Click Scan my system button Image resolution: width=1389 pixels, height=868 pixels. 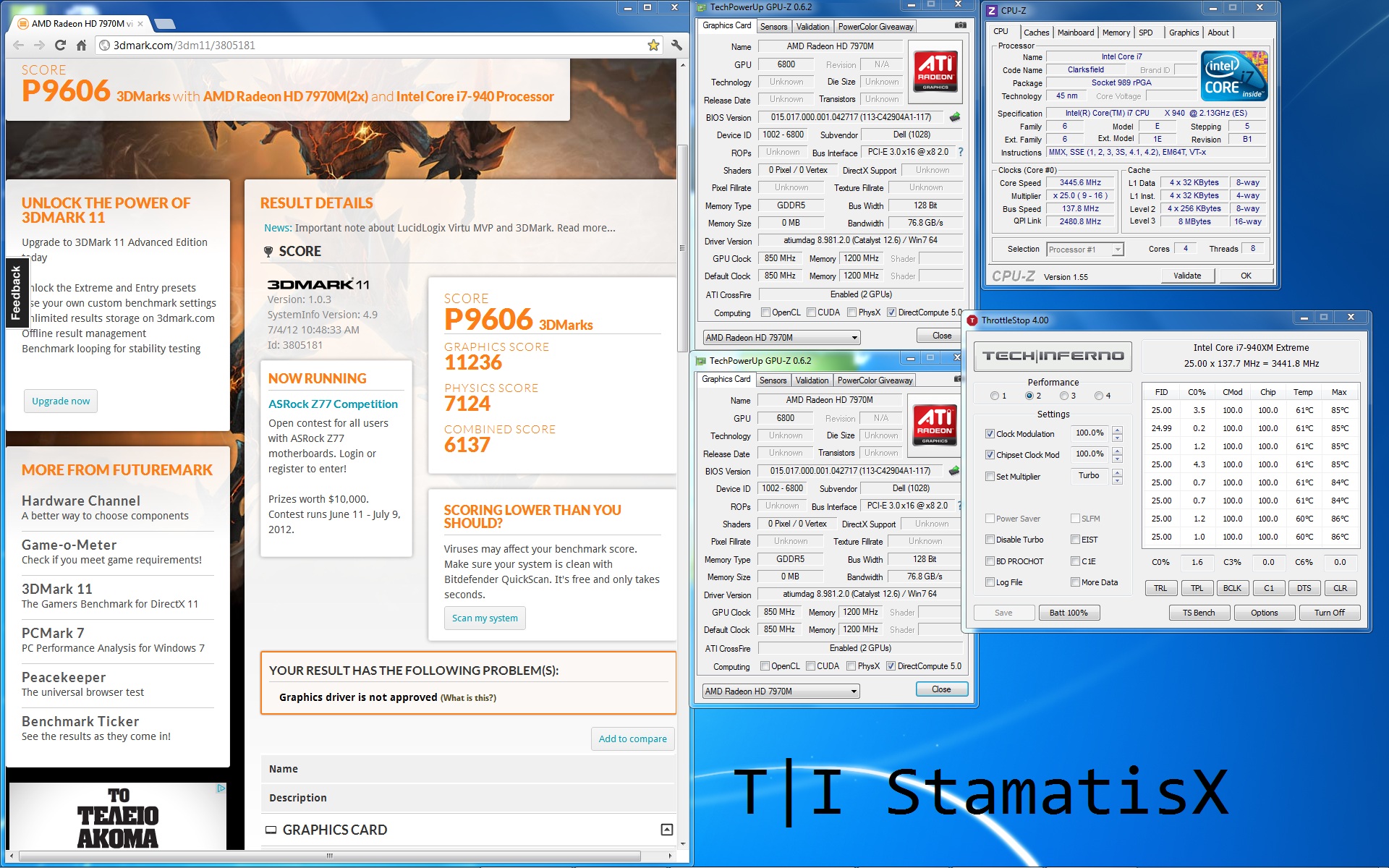[x=485, y=618]
